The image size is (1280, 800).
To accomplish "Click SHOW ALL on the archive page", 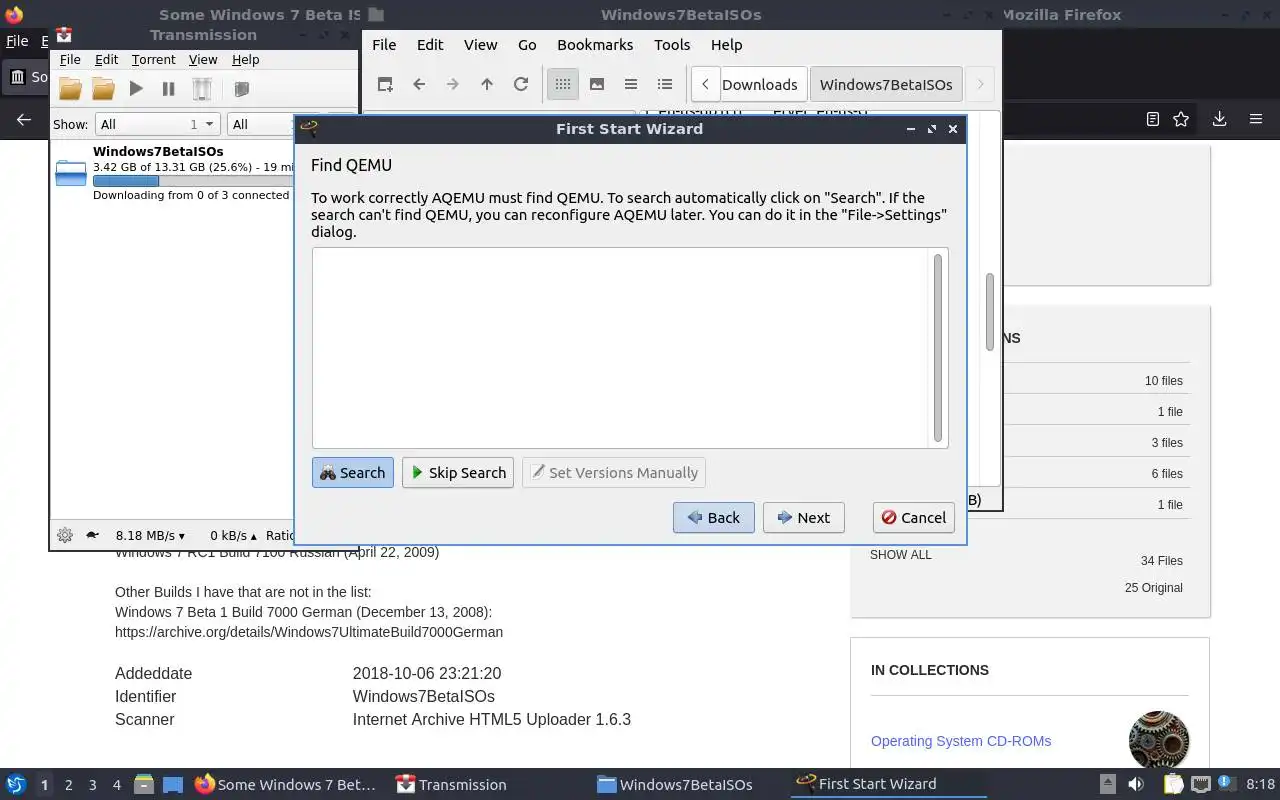I will (900, 555).
